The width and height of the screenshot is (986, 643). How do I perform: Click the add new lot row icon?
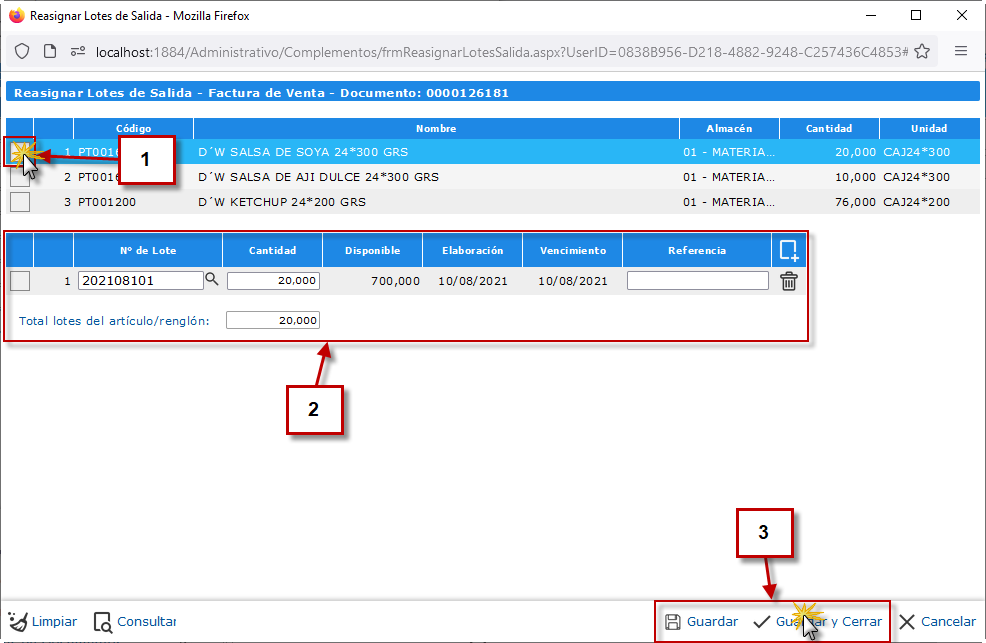(789, 250)
